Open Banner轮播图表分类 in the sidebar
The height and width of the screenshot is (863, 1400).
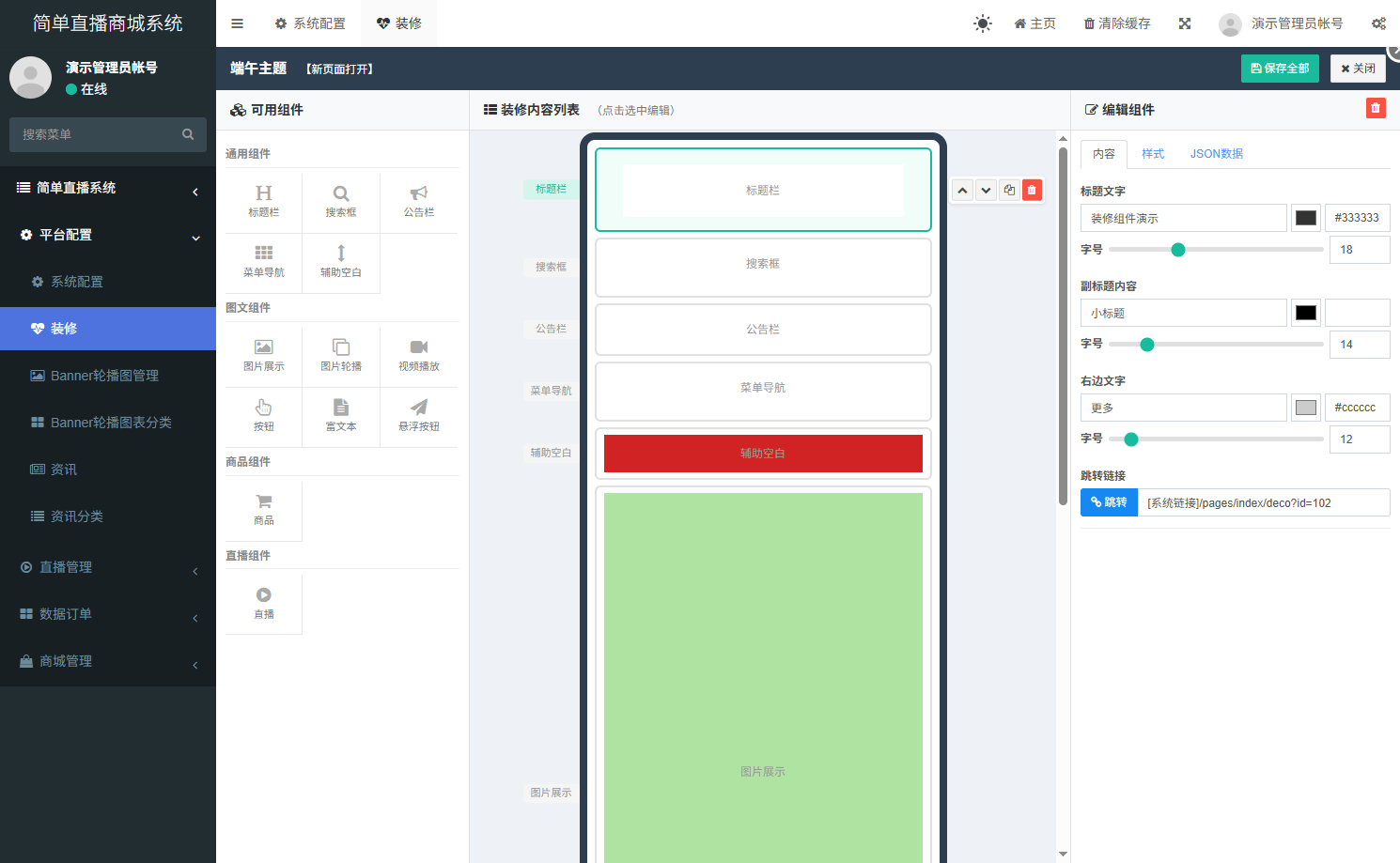click(108, 423)
